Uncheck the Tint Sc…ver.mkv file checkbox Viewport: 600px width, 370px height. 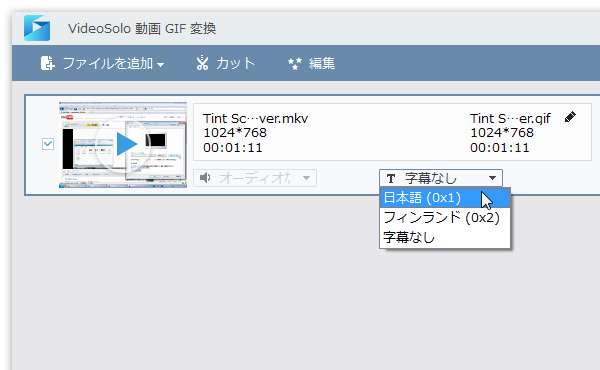48,144
